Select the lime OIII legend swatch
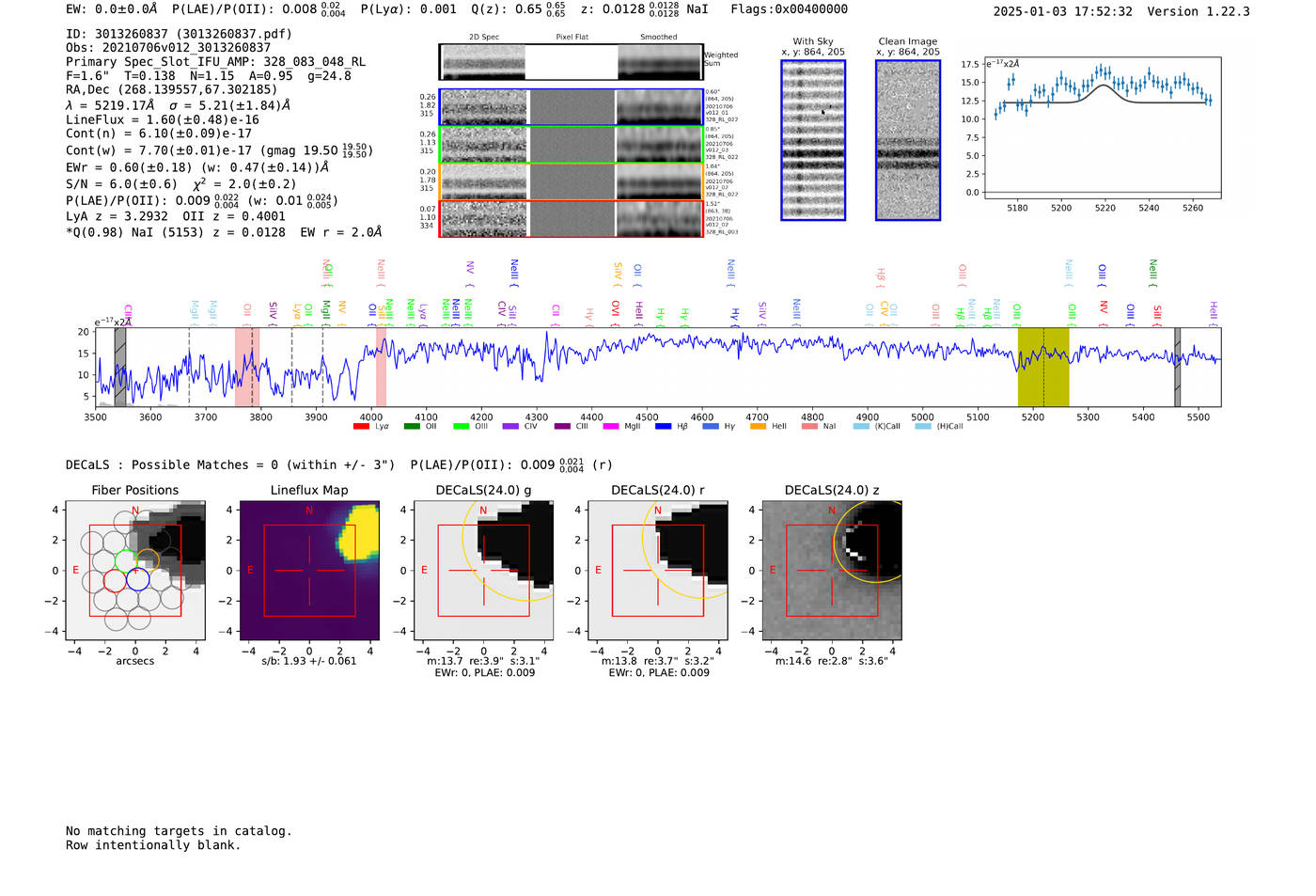 coord(461,427)
